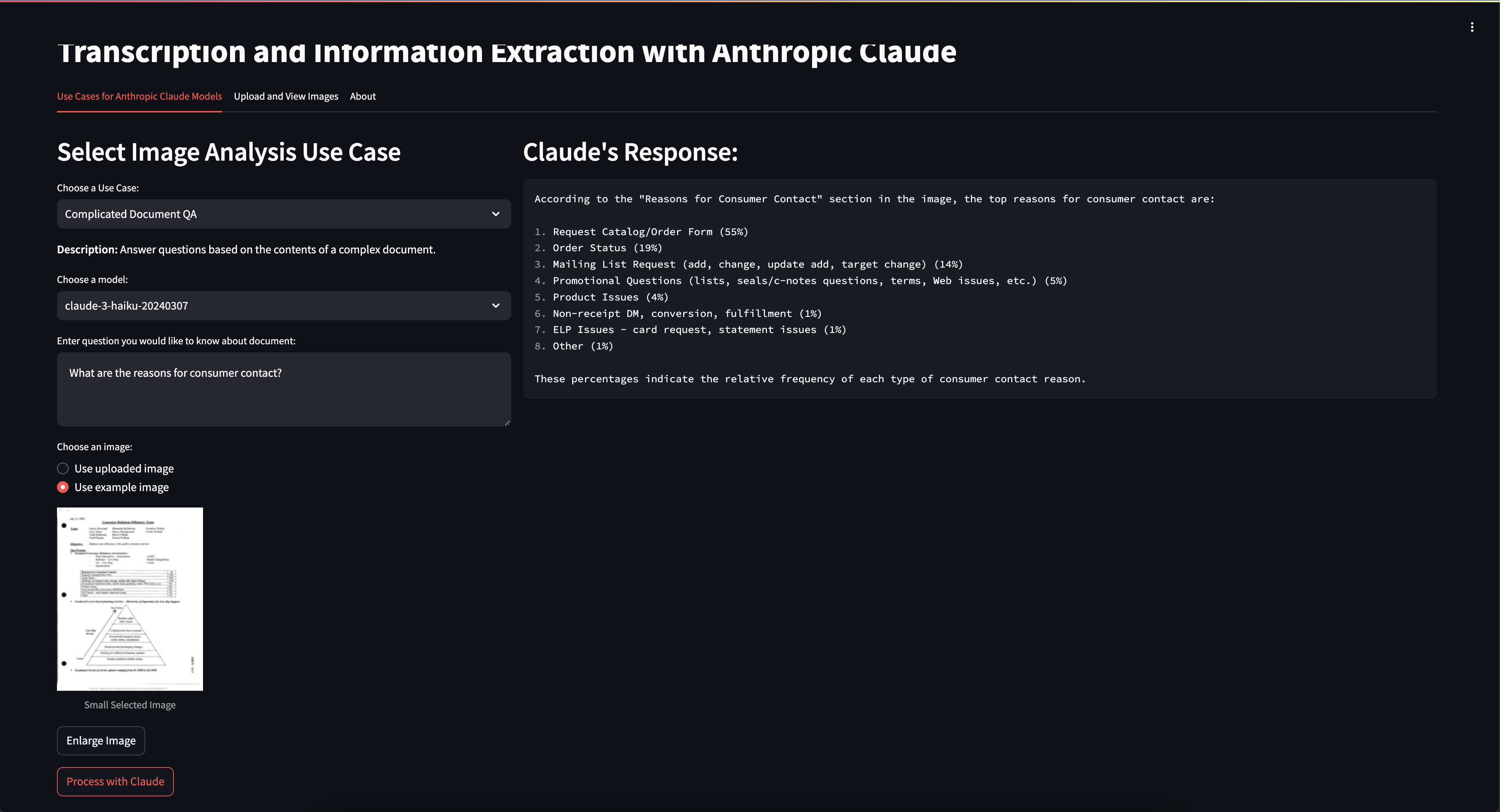The image size is (1500, 812).
Task: Click the Enter question label above text area
Action: click(x=176, y=341)
